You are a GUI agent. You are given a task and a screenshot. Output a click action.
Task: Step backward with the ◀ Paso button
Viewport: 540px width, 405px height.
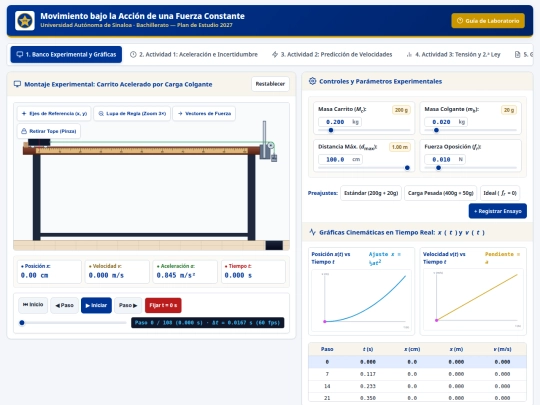(x=64, y=305)
